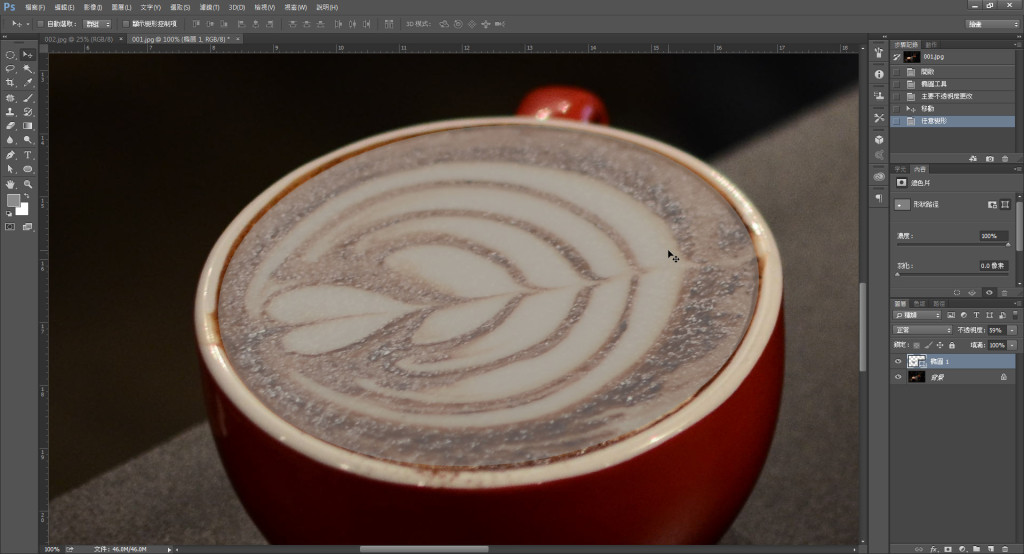
Task: Open the blend mode dropdown (正常)
Action: (922, 329)
